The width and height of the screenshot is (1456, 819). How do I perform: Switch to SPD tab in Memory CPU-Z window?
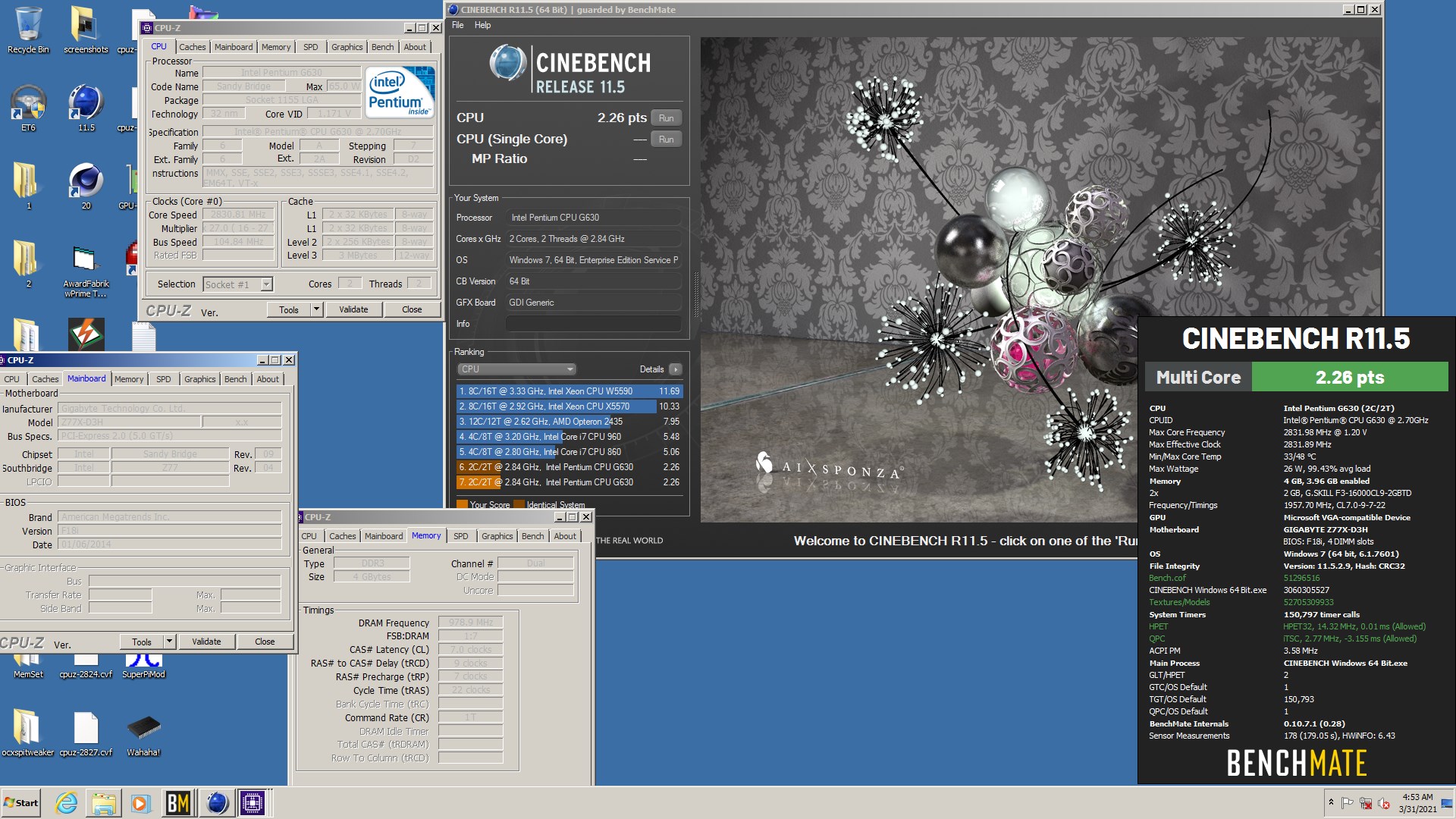click(x=460, y=536)
